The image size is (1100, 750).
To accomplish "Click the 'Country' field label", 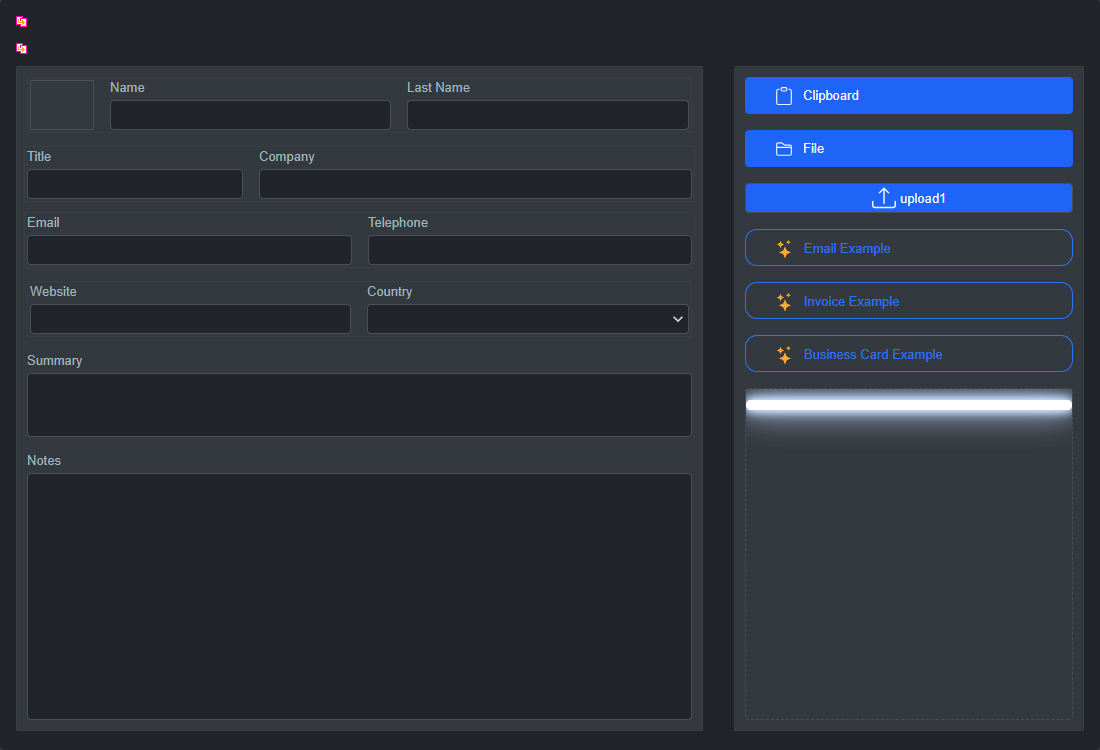I will click(390, 292).
